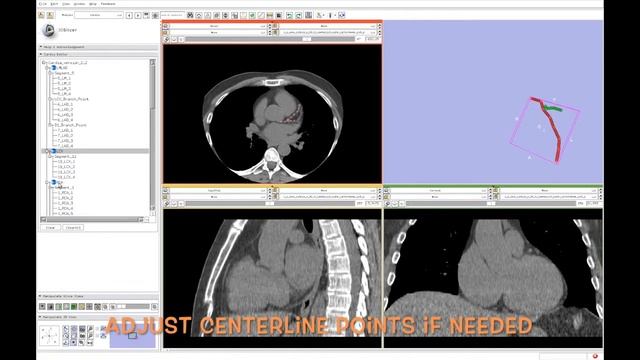Collapse the Segment_5 tree node

tap(51, 73)
